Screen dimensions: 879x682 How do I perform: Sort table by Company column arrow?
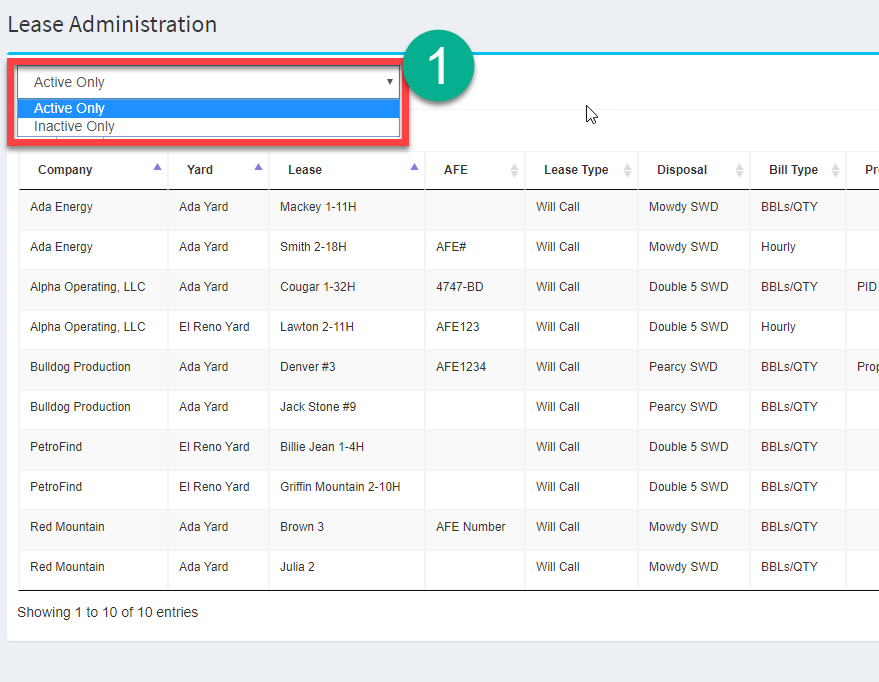point(158,167)
